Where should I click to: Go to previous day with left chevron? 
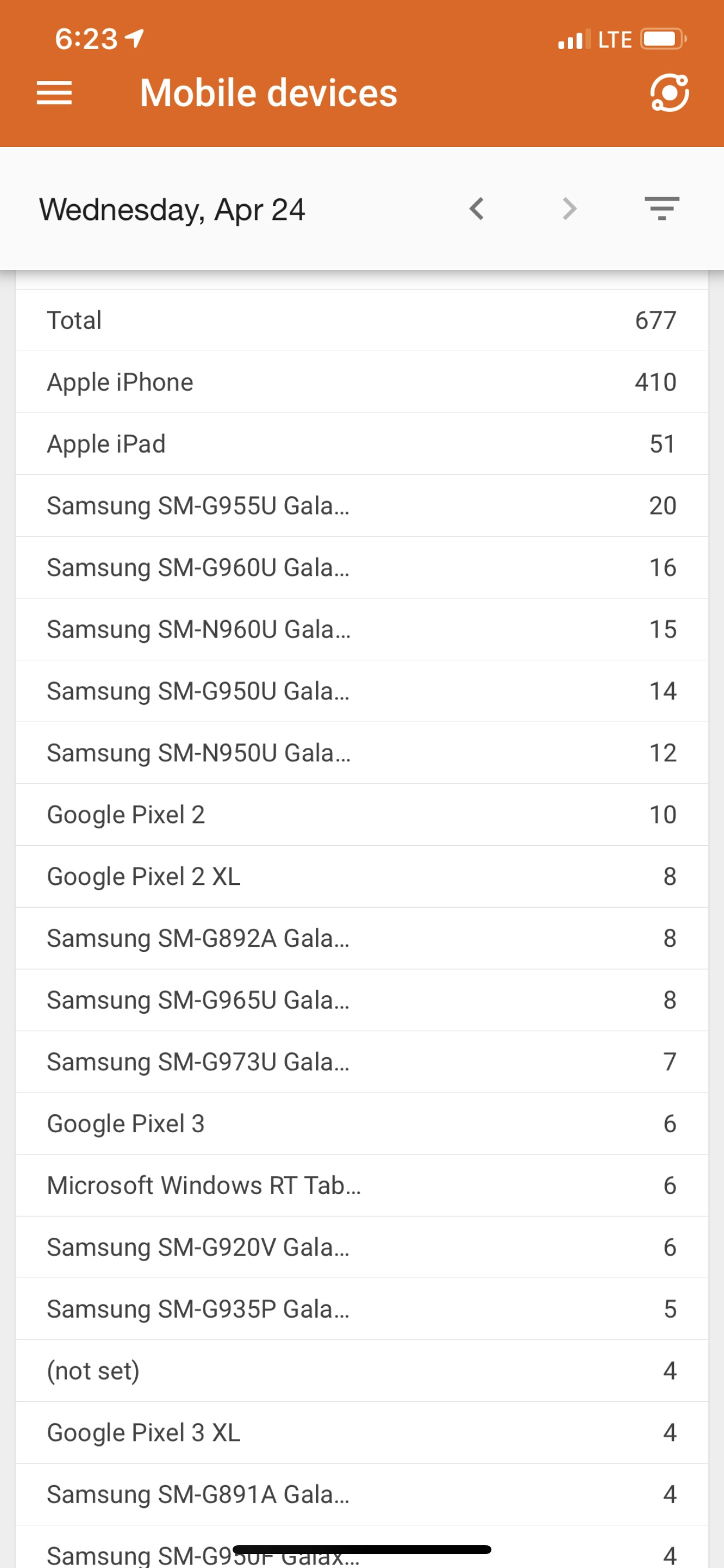pyautogui.click(x=477, y=209)
